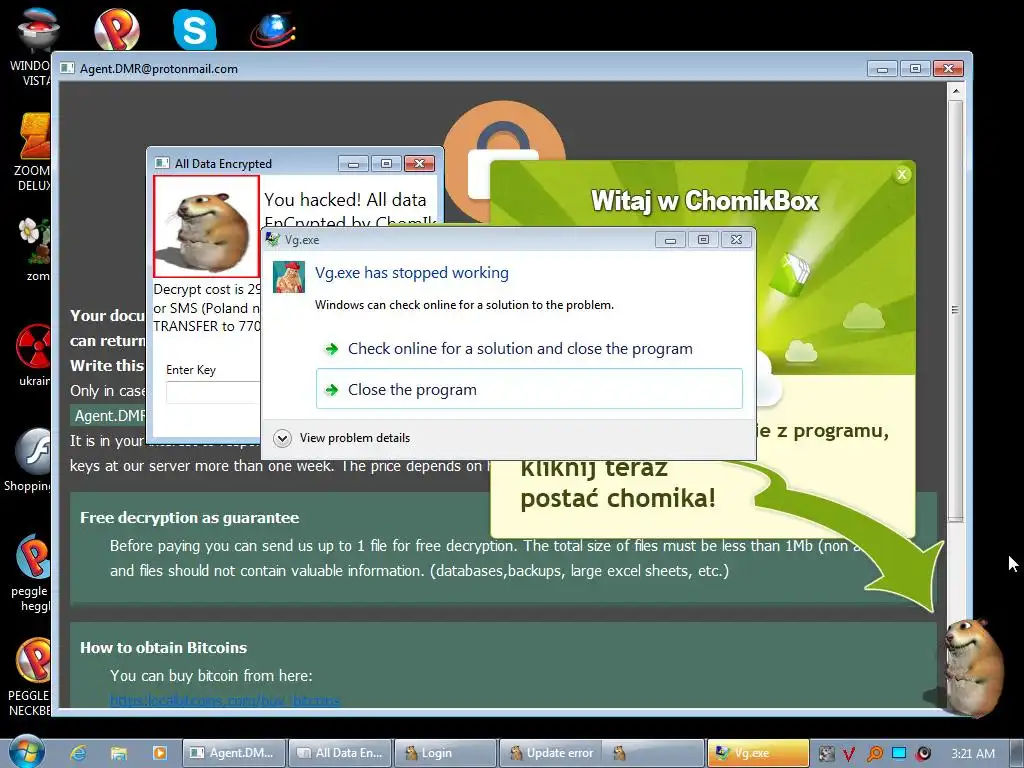Click the 3:21 AM system clock
This screenshot has width=1024, height=768.
[973, 754]
